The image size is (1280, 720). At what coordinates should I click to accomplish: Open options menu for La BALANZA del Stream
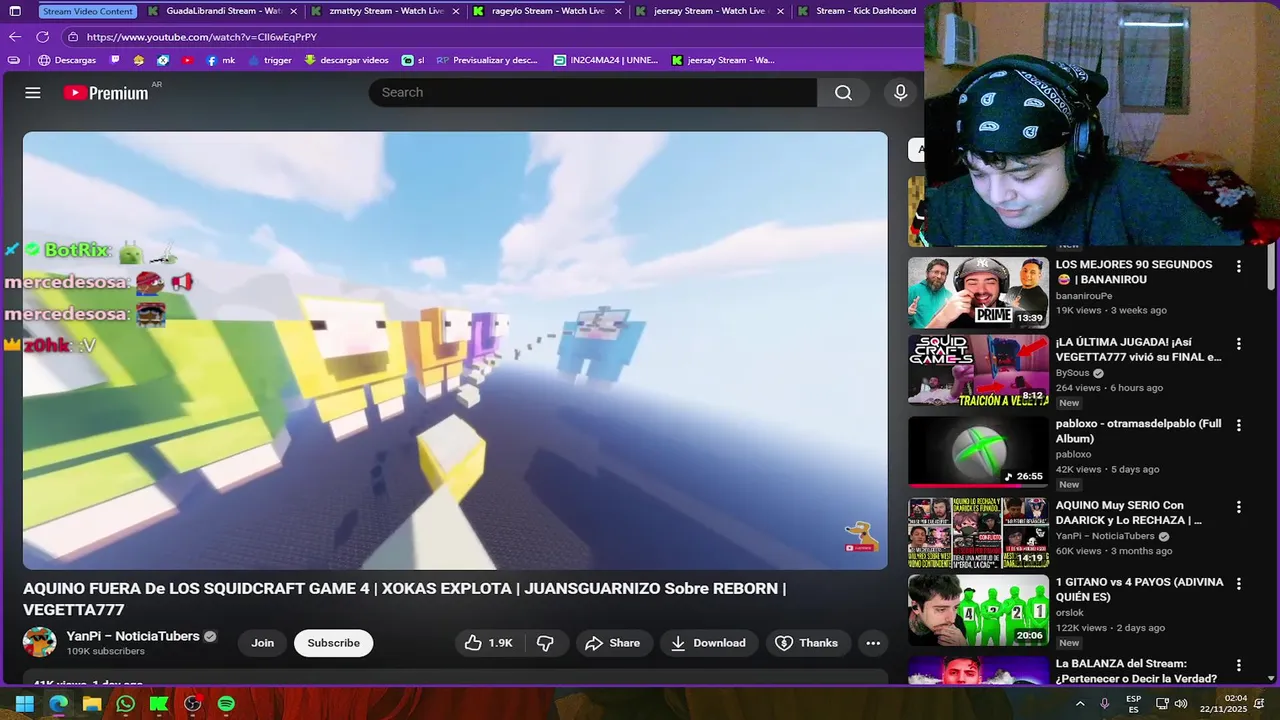[x=1238, y=665]
